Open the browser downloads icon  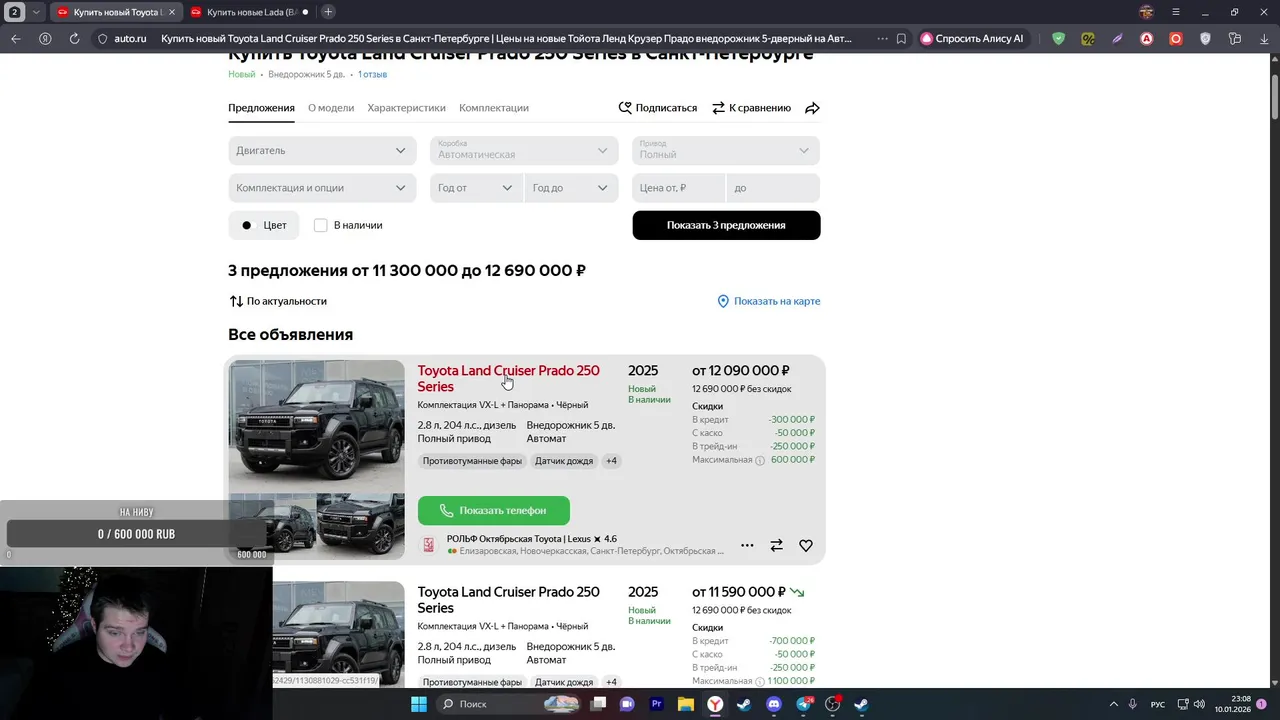1264,38
